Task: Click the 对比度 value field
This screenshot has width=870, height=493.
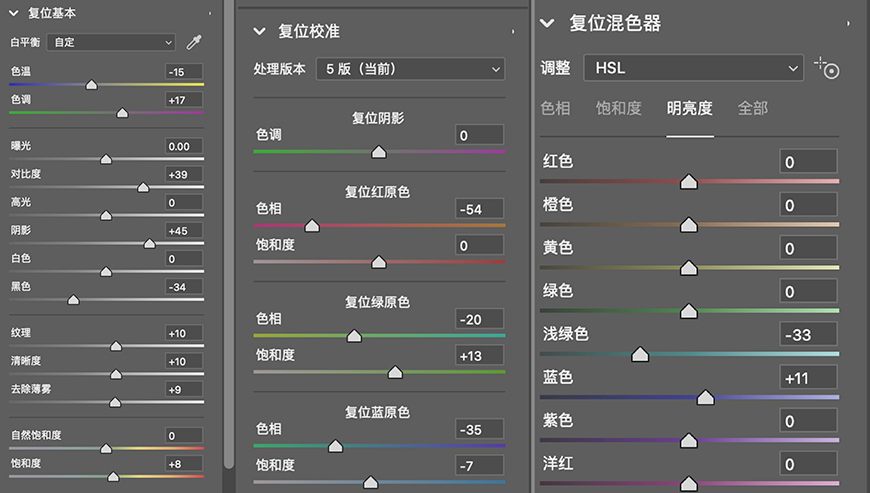Action: pyautogui.click(x=184, y=174)
